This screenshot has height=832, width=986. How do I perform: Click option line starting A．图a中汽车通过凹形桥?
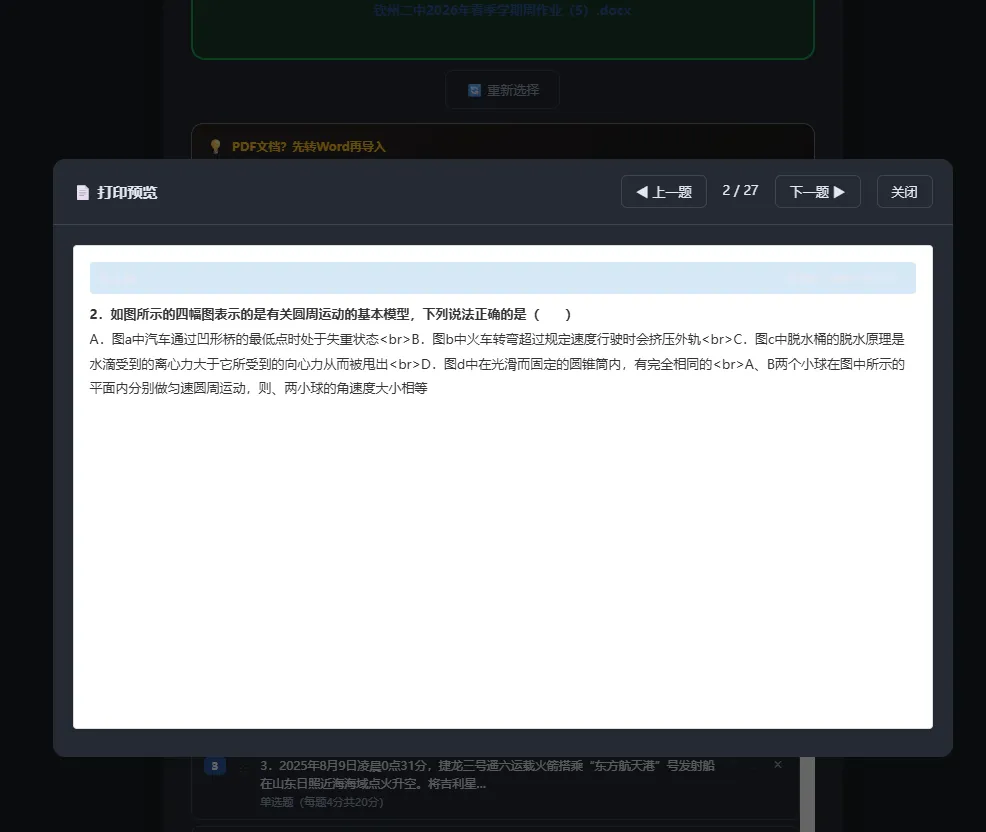coord(497,340)
